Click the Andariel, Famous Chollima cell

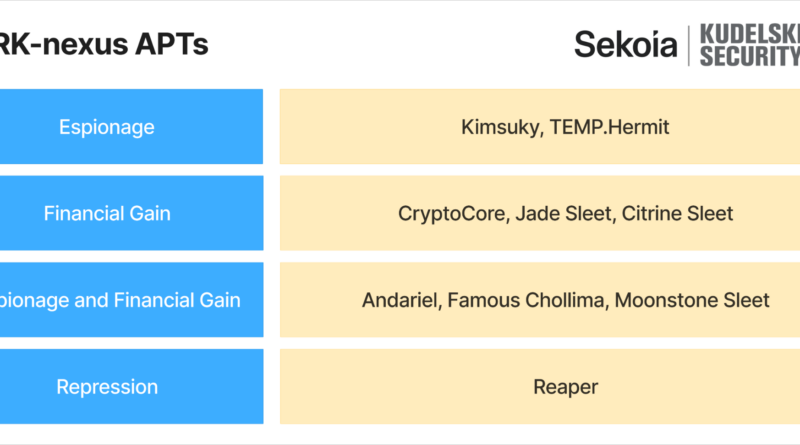(540, 300)
